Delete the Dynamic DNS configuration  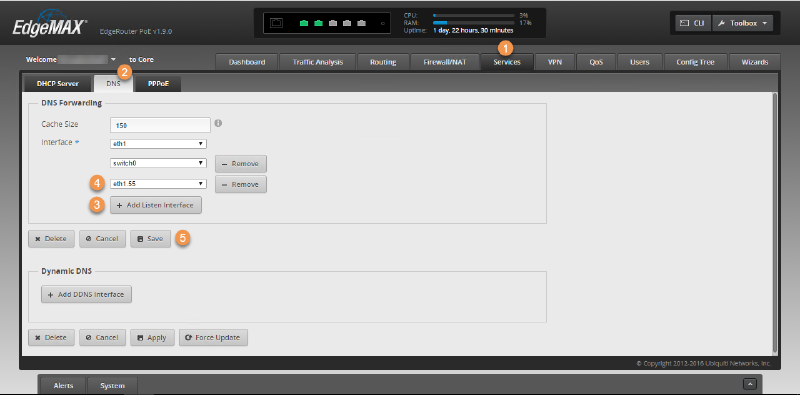click(x=51, y=337)
